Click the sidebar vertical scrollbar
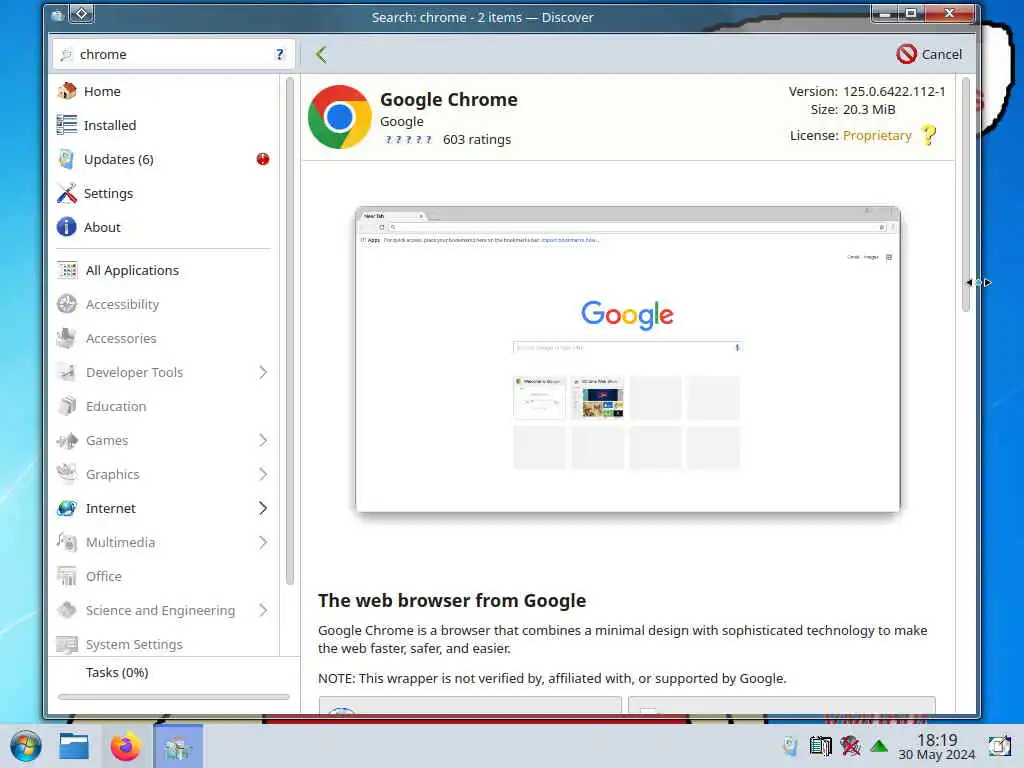The image size is (1024, 768). pos(289,330)
